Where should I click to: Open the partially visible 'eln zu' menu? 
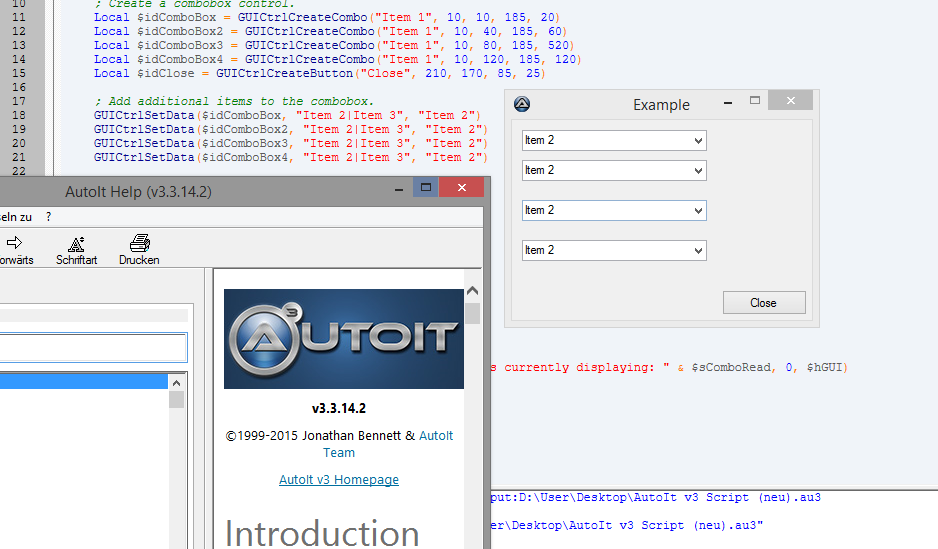(15, 216)
